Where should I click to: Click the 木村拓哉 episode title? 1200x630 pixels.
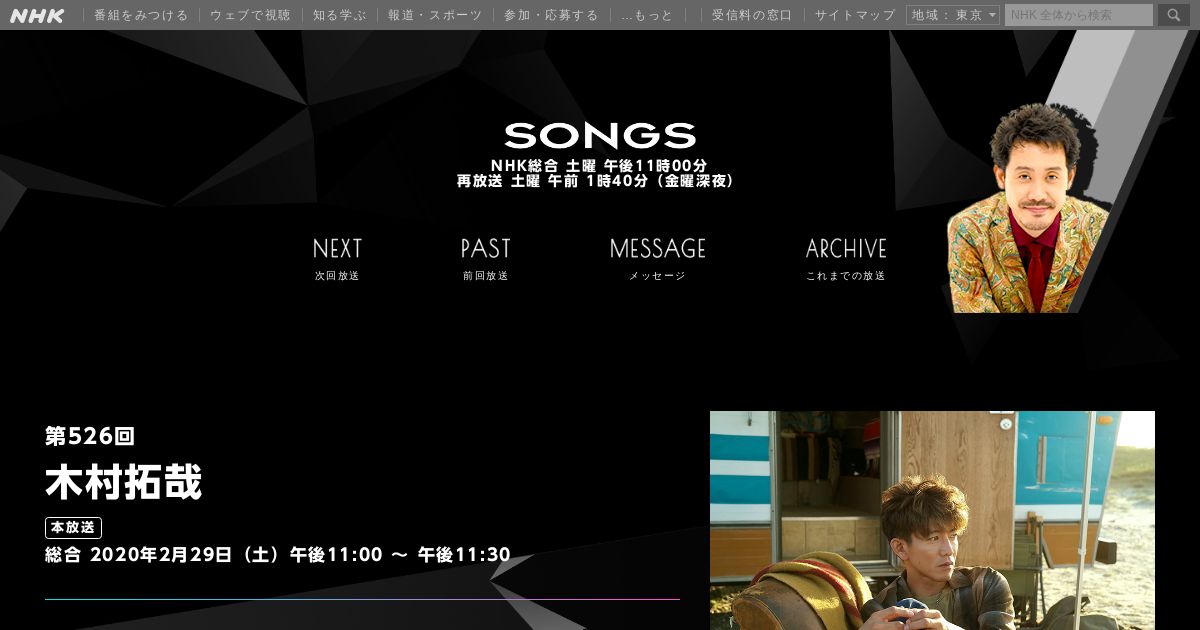tap(124, 482)
